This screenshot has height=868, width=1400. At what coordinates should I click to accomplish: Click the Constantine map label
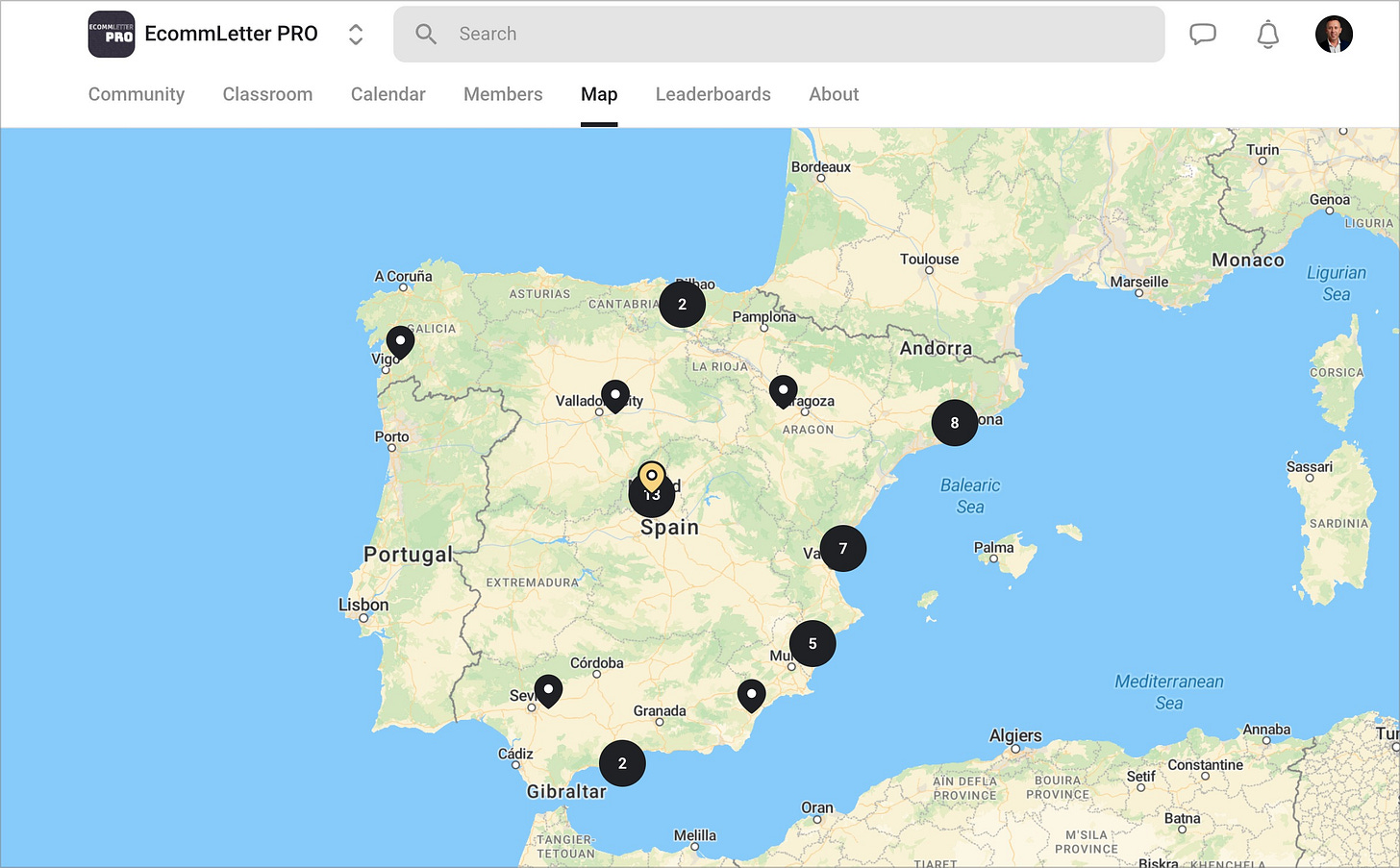tap(1206, 765)
